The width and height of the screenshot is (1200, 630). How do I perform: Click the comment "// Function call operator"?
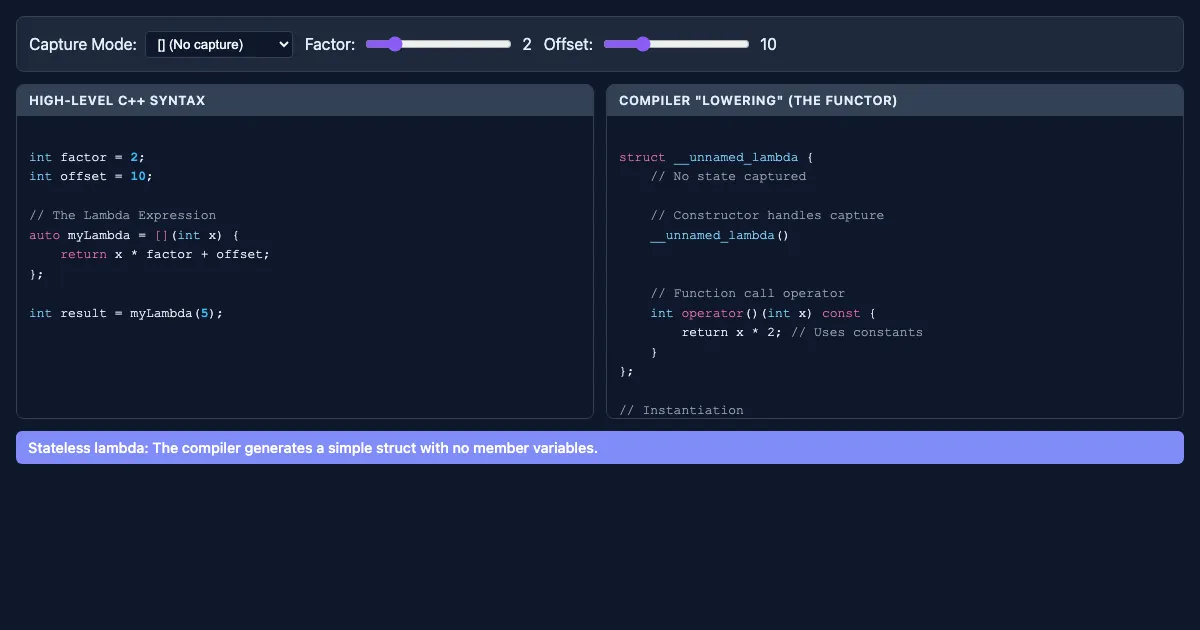click(x=747, y=293)
